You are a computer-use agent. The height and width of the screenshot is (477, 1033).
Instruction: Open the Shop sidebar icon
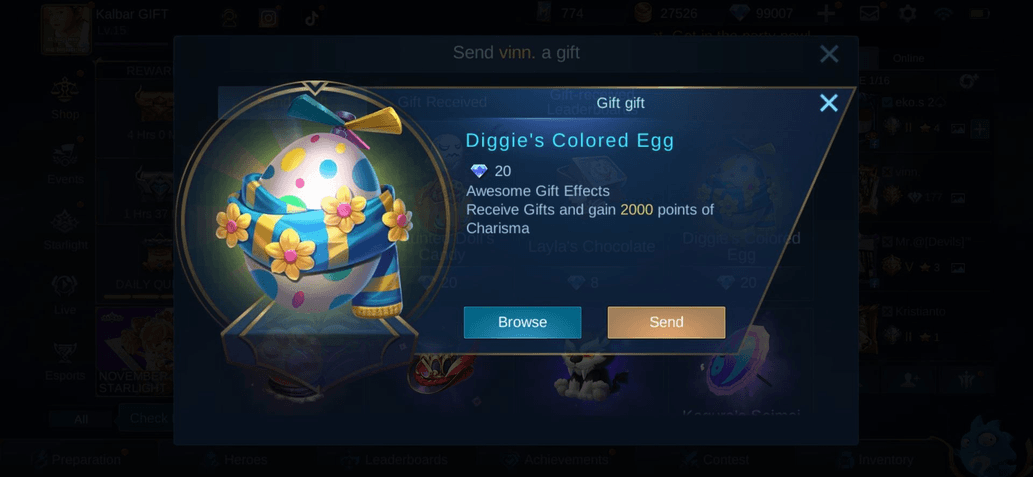65,98
